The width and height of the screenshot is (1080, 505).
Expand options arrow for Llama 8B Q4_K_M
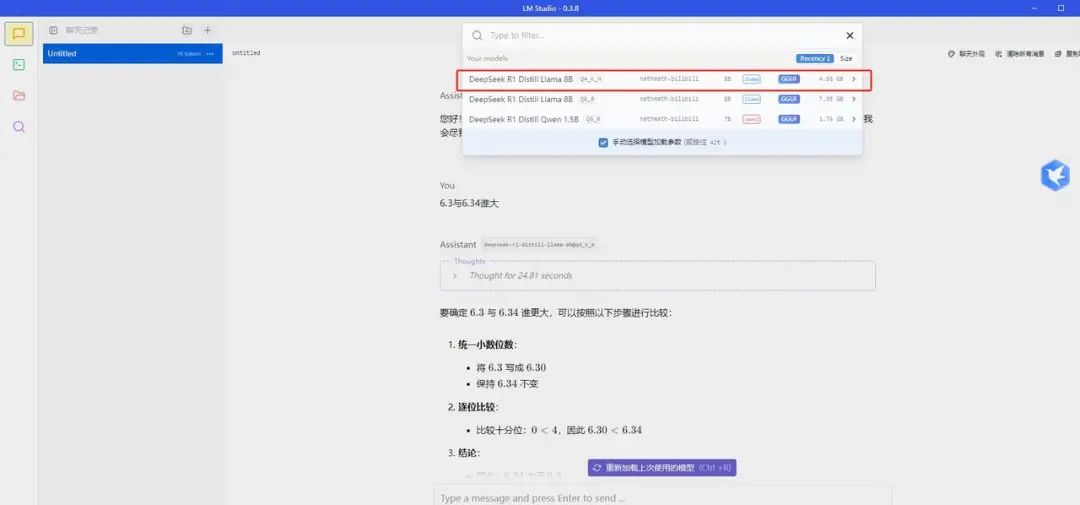854,79
